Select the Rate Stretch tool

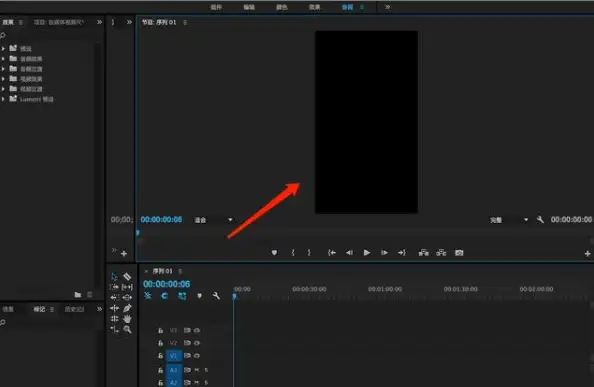click(x=114, y=329)
